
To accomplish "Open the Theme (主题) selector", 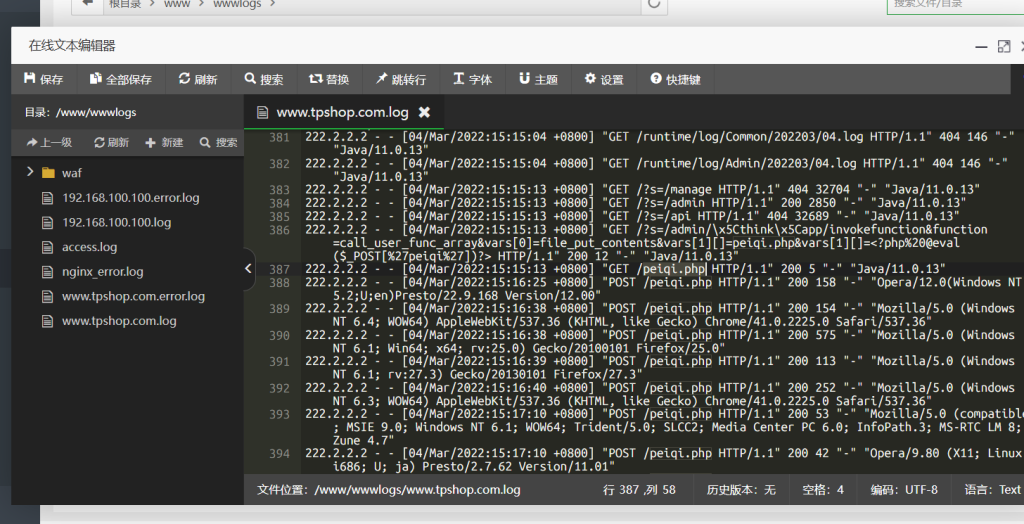I will tap(538, 80).
